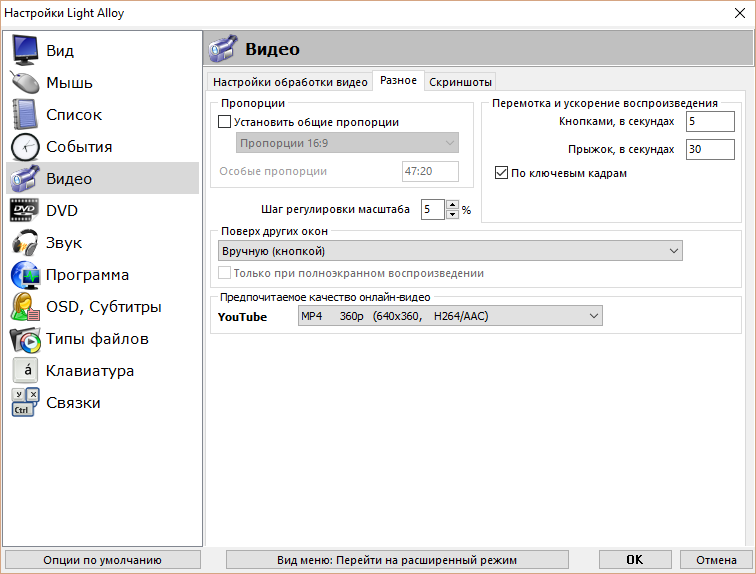Go to the Звук settings section
The image size is (756, 574).
(102, 242)
